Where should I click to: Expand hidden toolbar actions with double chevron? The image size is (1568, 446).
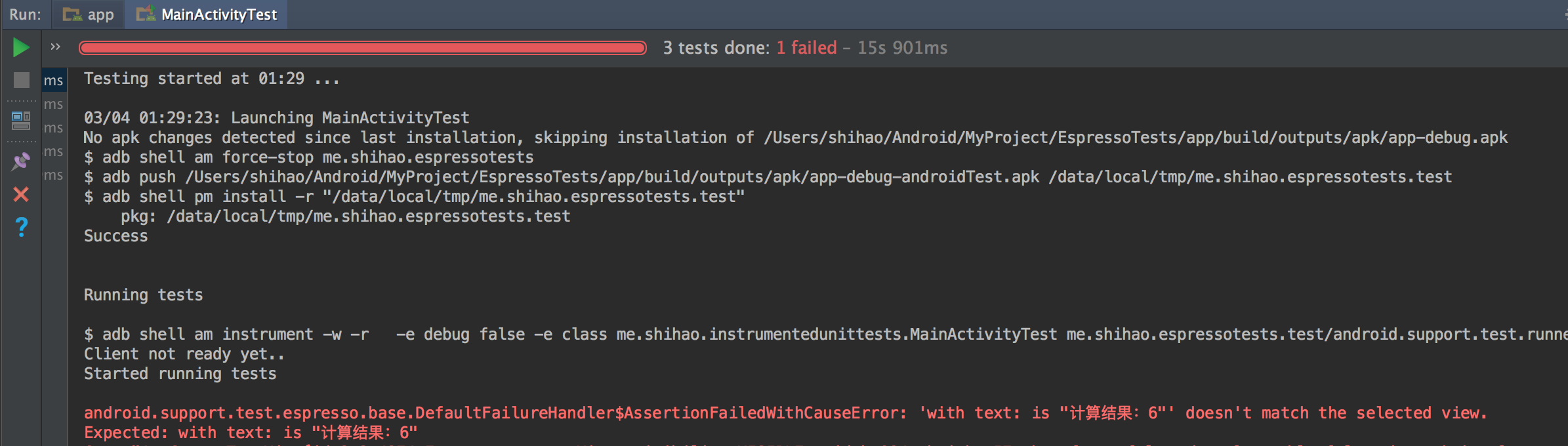55,47
